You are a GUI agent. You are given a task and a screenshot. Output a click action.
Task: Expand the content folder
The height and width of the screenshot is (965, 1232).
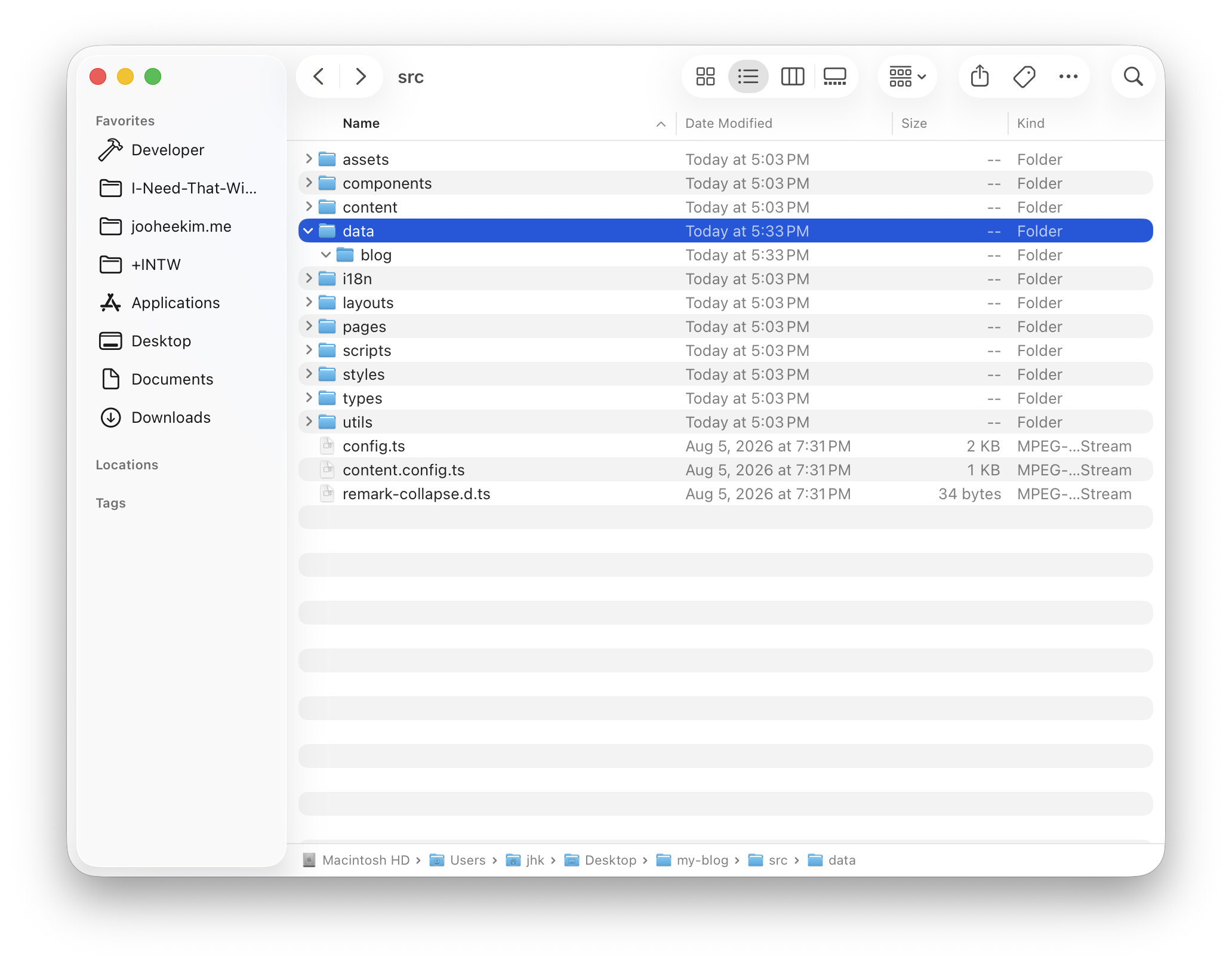(309, 207)
